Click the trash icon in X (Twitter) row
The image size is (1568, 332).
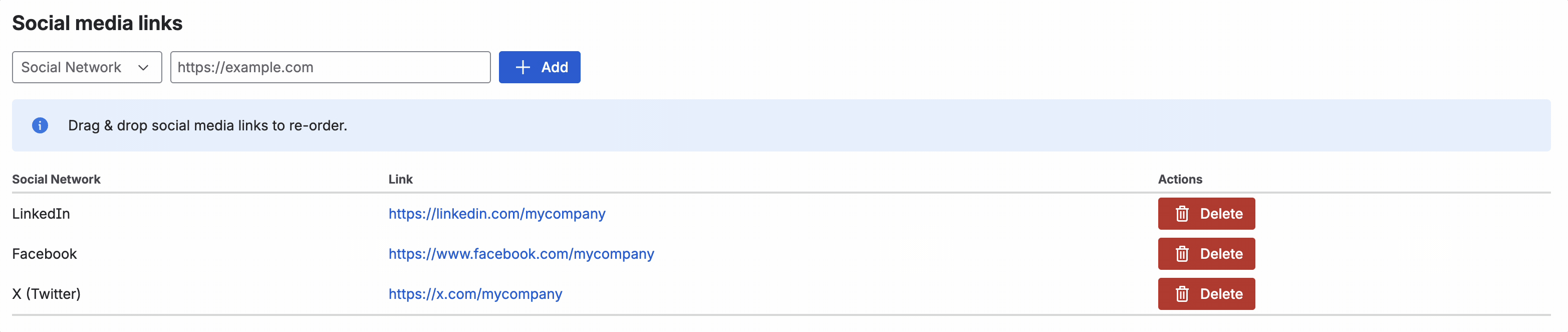pos(1181,294)
